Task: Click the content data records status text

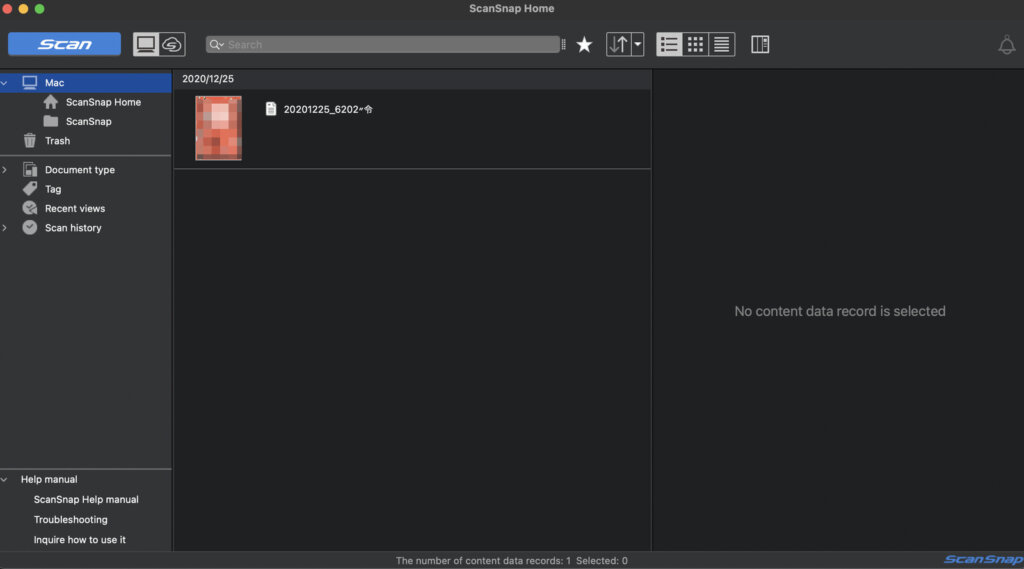Action: pos(511,561)
